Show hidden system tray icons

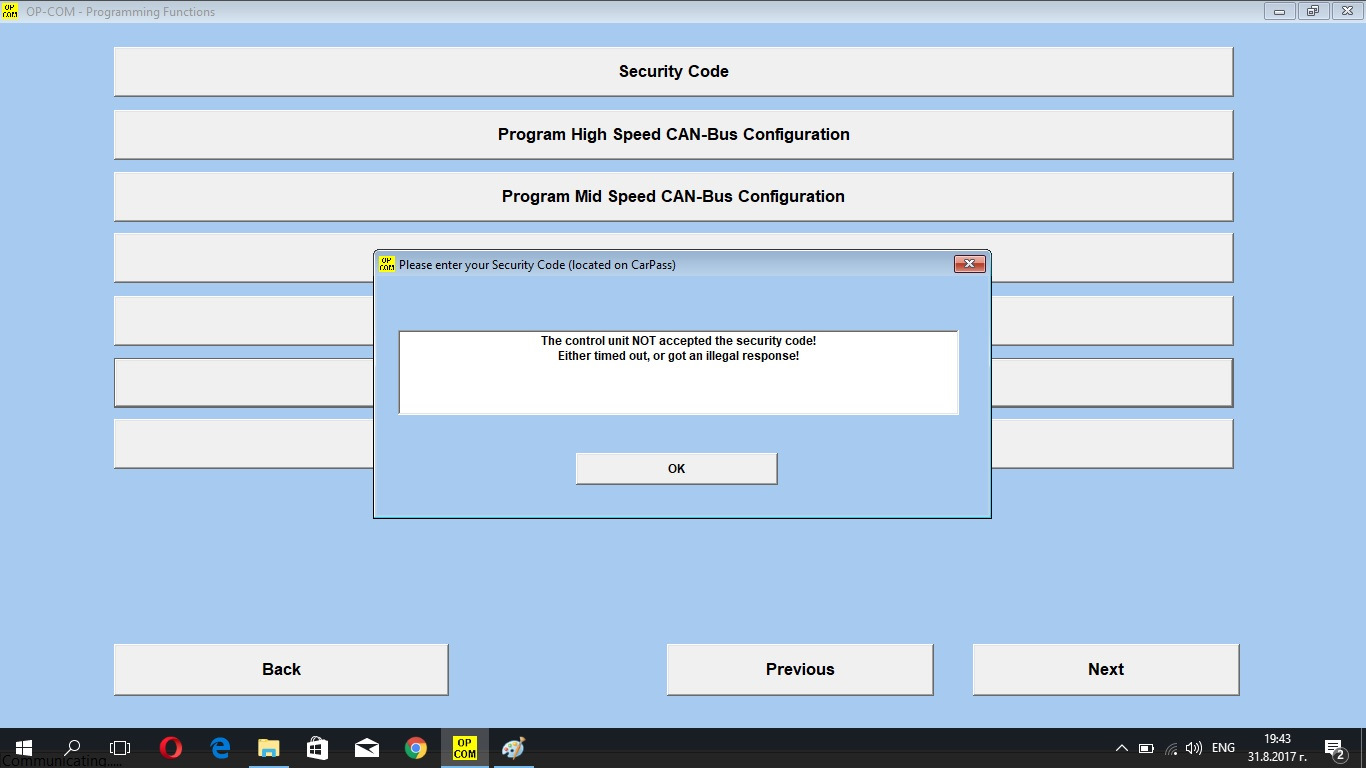pos(1122,748)
